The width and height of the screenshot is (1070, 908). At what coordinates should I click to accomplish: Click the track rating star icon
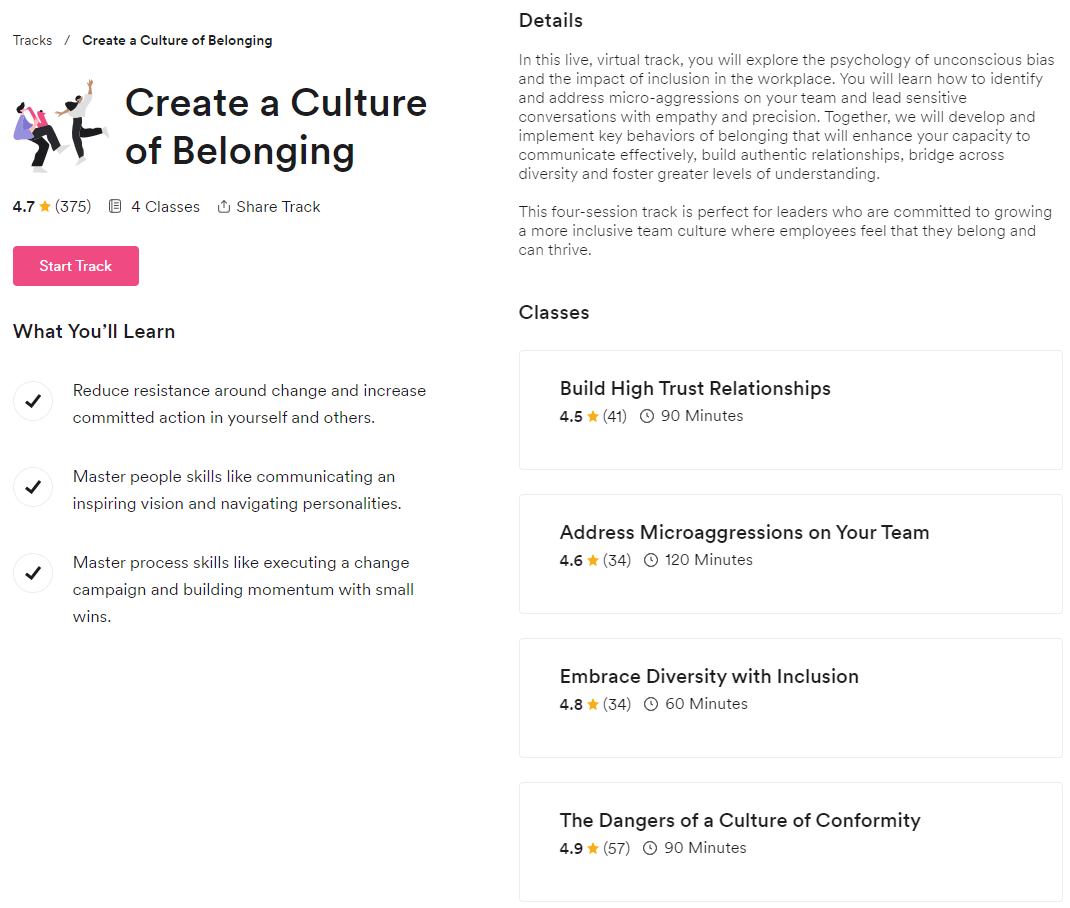(x=45, y=207)
